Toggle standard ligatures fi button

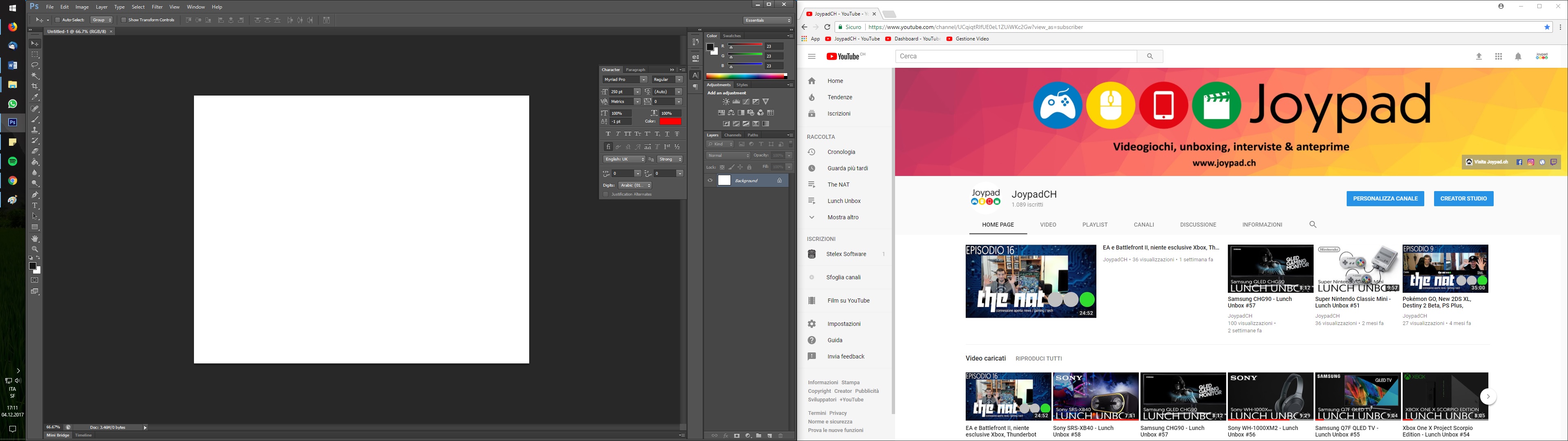click(608, 147)
